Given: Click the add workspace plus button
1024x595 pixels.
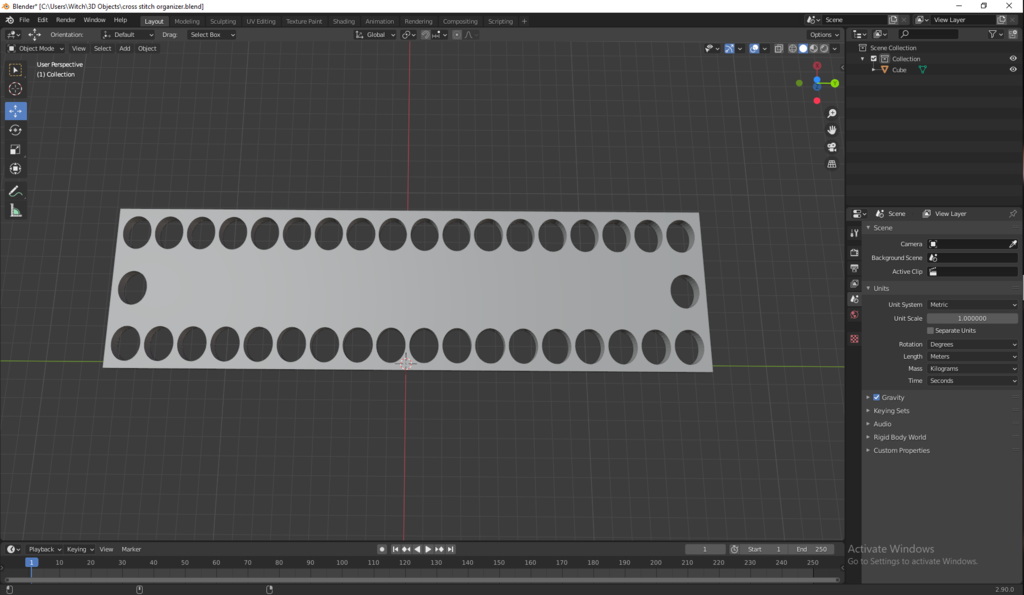Looking at the screenshot, I should pos(524,21).
